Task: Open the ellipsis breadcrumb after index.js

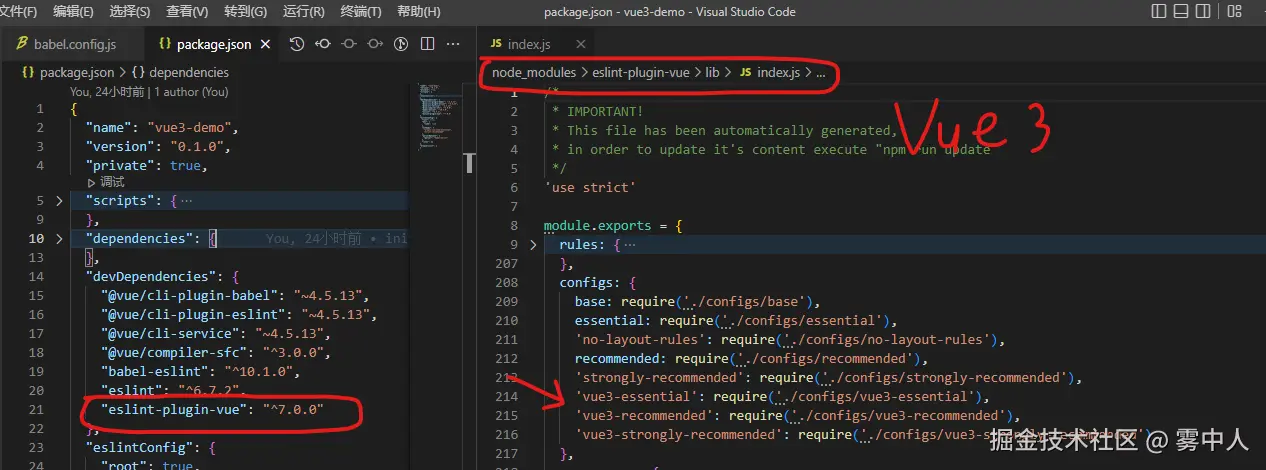Action: tap(820, 72)
